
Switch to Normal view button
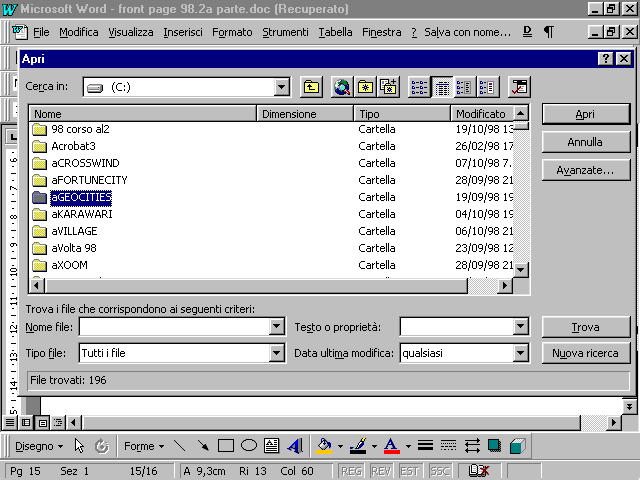[10, 422]
